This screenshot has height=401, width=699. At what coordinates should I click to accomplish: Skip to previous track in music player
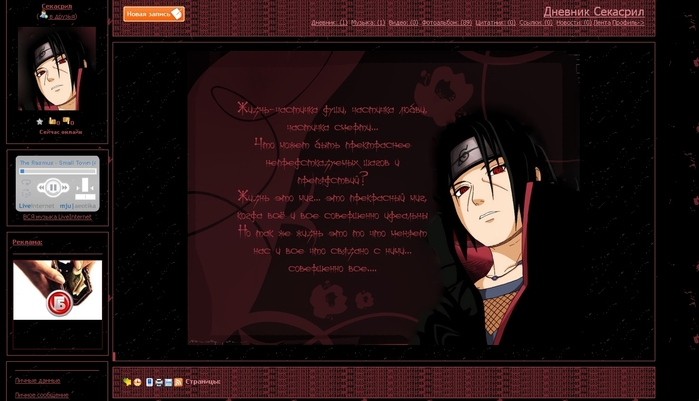[x=41, y=188]
